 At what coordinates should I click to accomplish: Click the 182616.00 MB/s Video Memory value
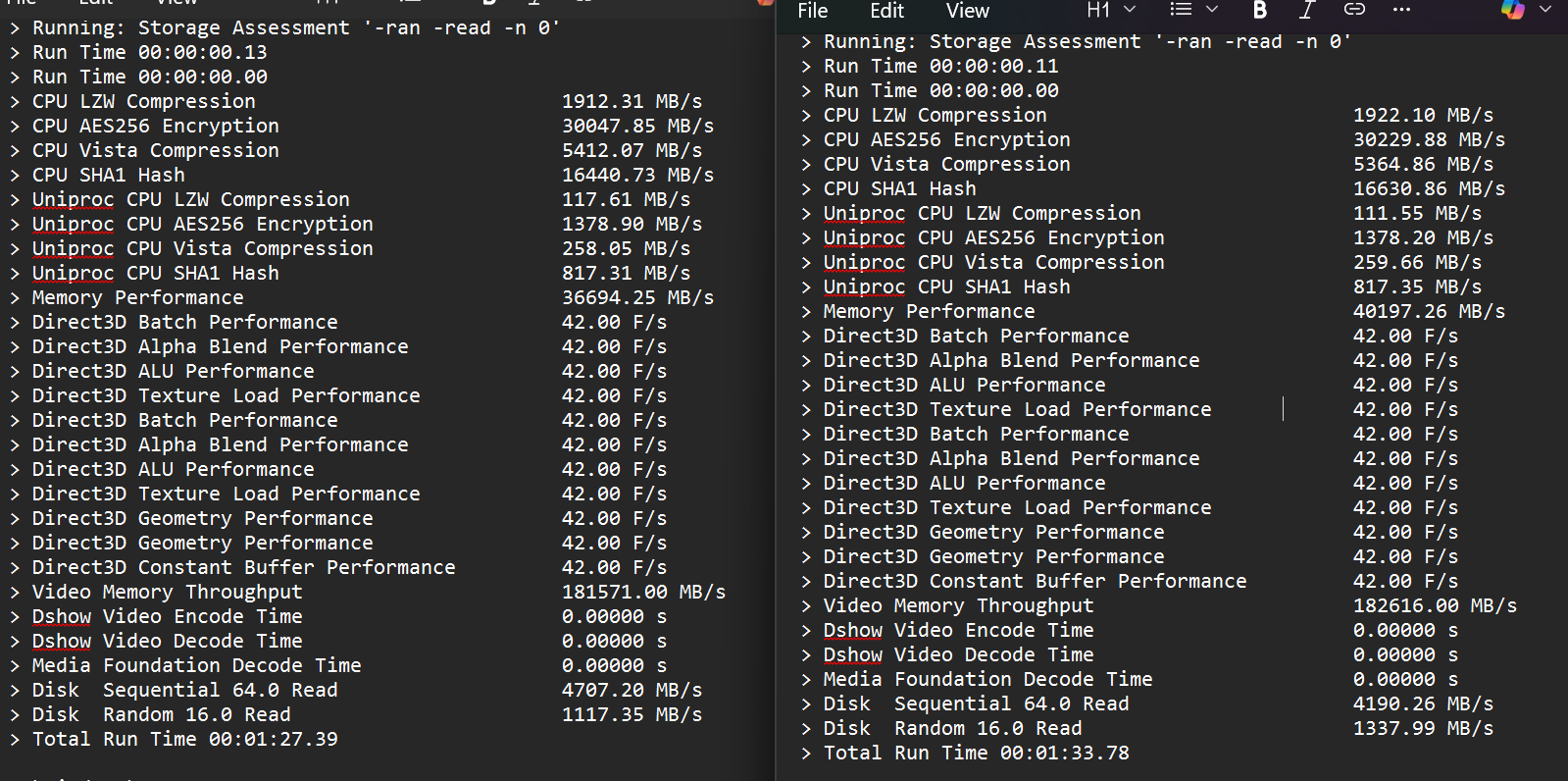[x=1435, y=605]
